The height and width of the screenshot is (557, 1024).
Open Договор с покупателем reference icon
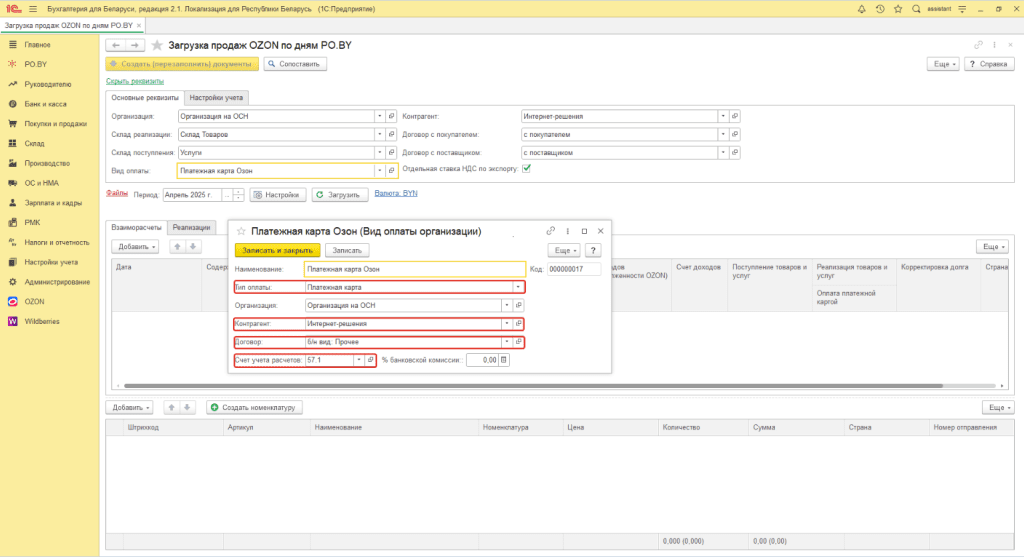[735, 135]
